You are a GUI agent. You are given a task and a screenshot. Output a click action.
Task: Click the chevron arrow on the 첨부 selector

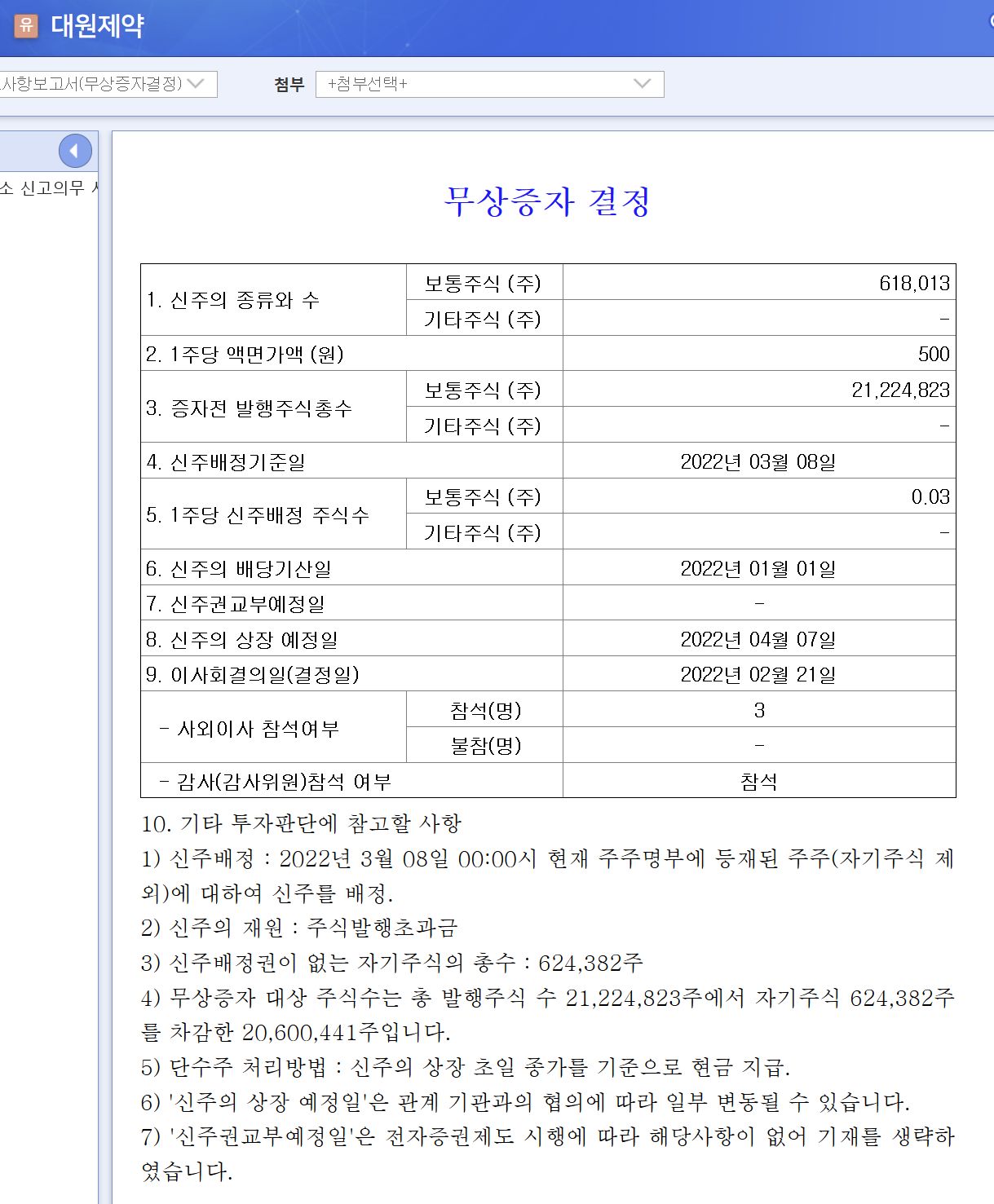[642, 84]
